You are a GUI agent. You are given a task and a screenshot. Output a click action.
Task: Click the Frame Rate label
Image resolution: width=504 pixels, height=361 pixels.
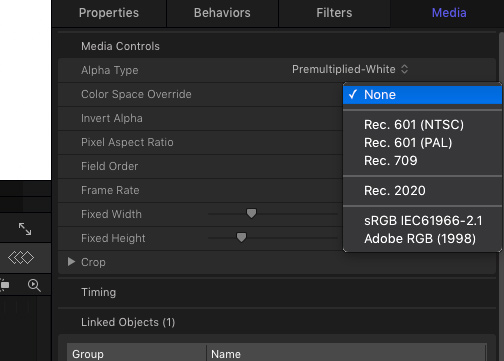[x=110, y=190]
